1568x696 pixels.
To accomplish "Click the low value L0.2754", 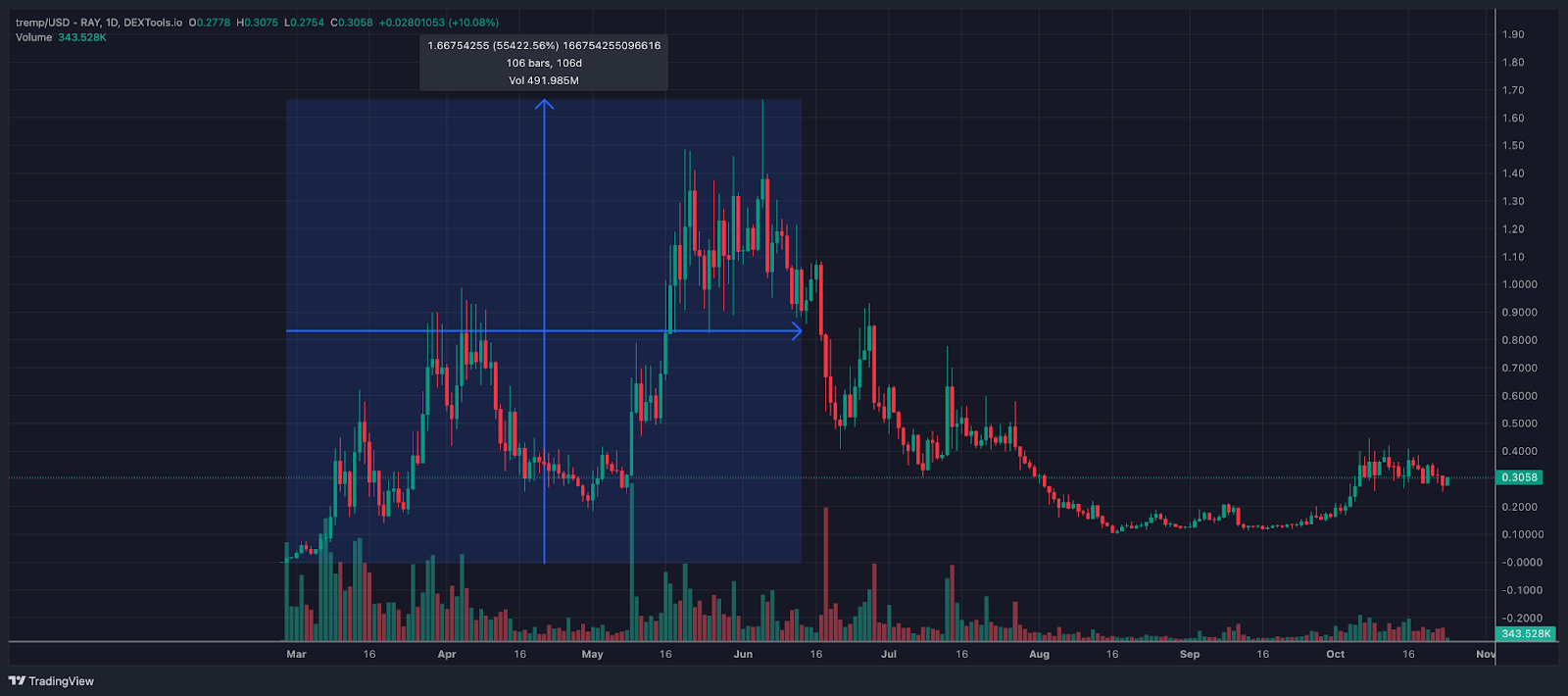I will point(304,23).
